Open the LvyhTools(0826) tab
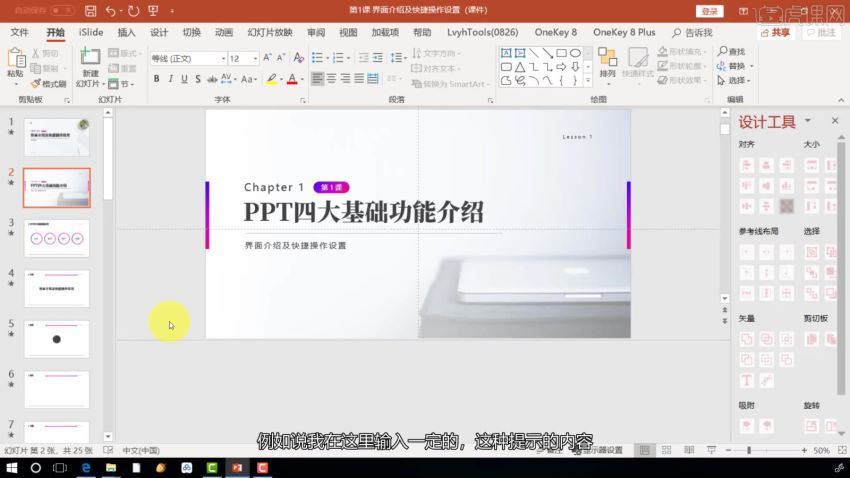This screenshot has width=850, height=478. pos(482,33)
